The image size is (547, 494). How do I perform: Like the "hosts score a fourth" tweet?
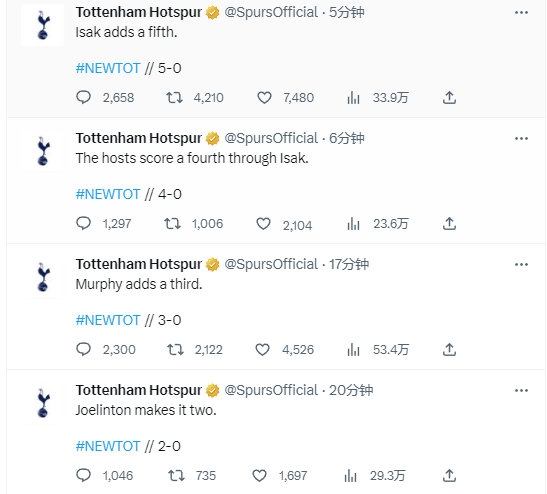click(x=263, y=224)
